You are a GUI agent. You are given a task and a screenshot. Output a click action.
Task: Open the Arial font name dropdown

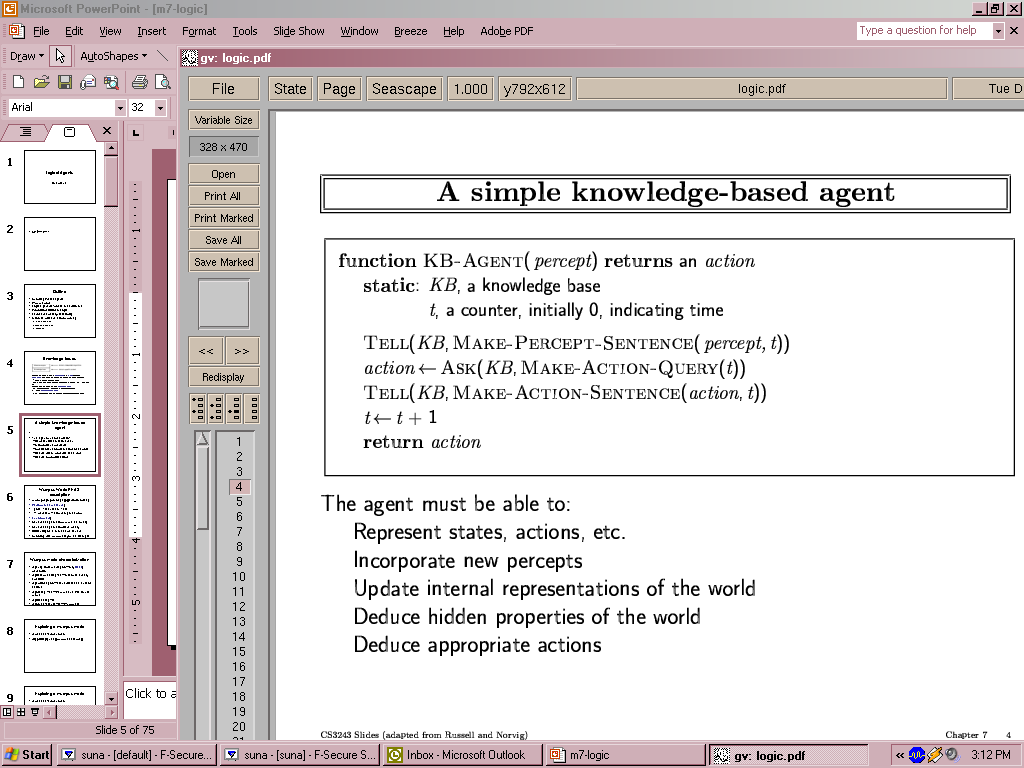(120, 108)
